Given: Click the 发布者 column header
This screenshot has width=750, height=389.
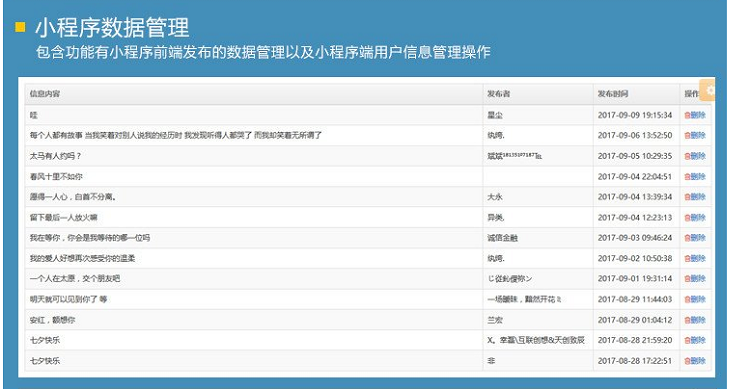Looking at the screenshot, I should (x=498, y=94).
